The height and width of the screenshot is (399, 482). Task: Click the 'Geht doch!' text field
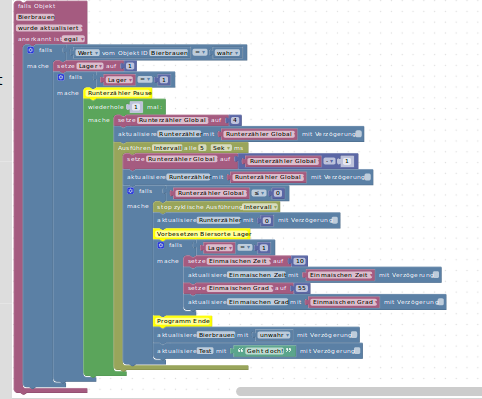[265, 351]
